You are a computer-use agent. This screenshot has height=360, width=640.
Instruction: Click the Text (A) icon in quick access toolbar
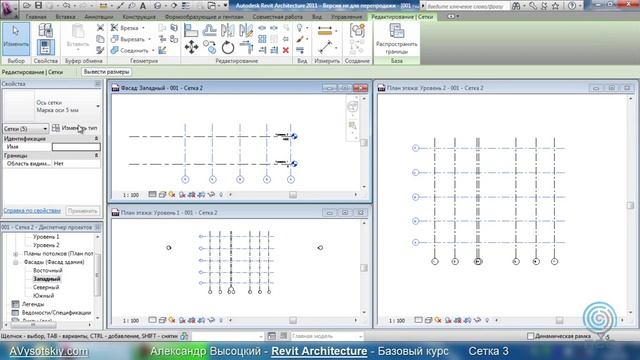142,6
